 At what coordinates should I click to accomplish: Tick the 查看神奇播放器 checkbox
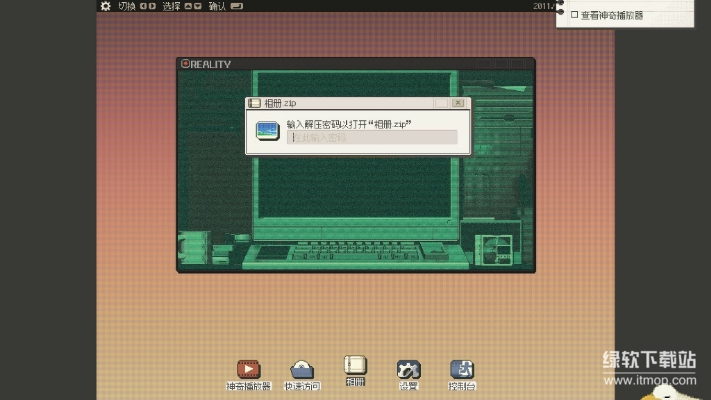pos(575,15)
